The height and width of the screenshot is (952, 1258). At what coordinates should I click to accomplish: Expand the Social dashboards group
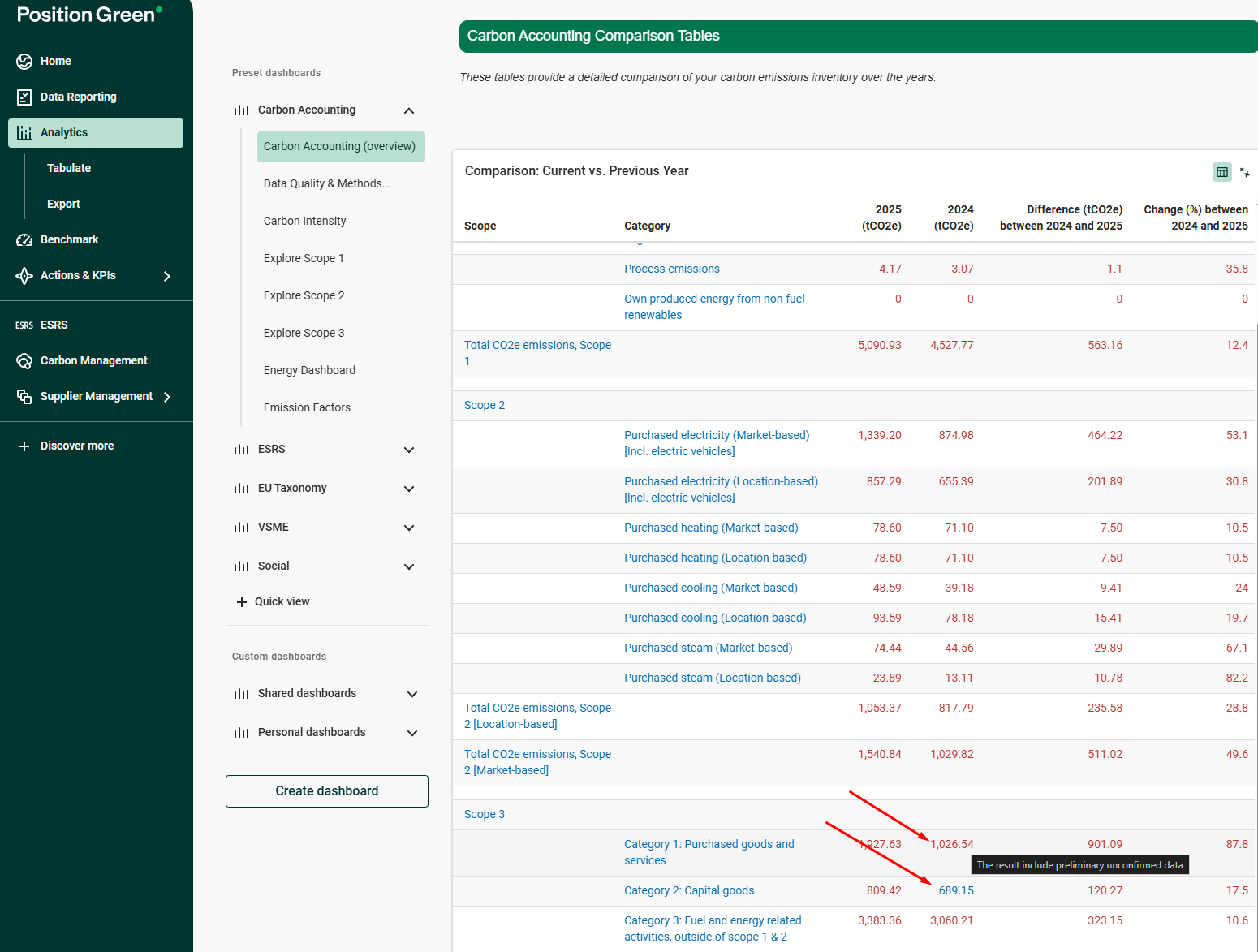pos(409,566)
